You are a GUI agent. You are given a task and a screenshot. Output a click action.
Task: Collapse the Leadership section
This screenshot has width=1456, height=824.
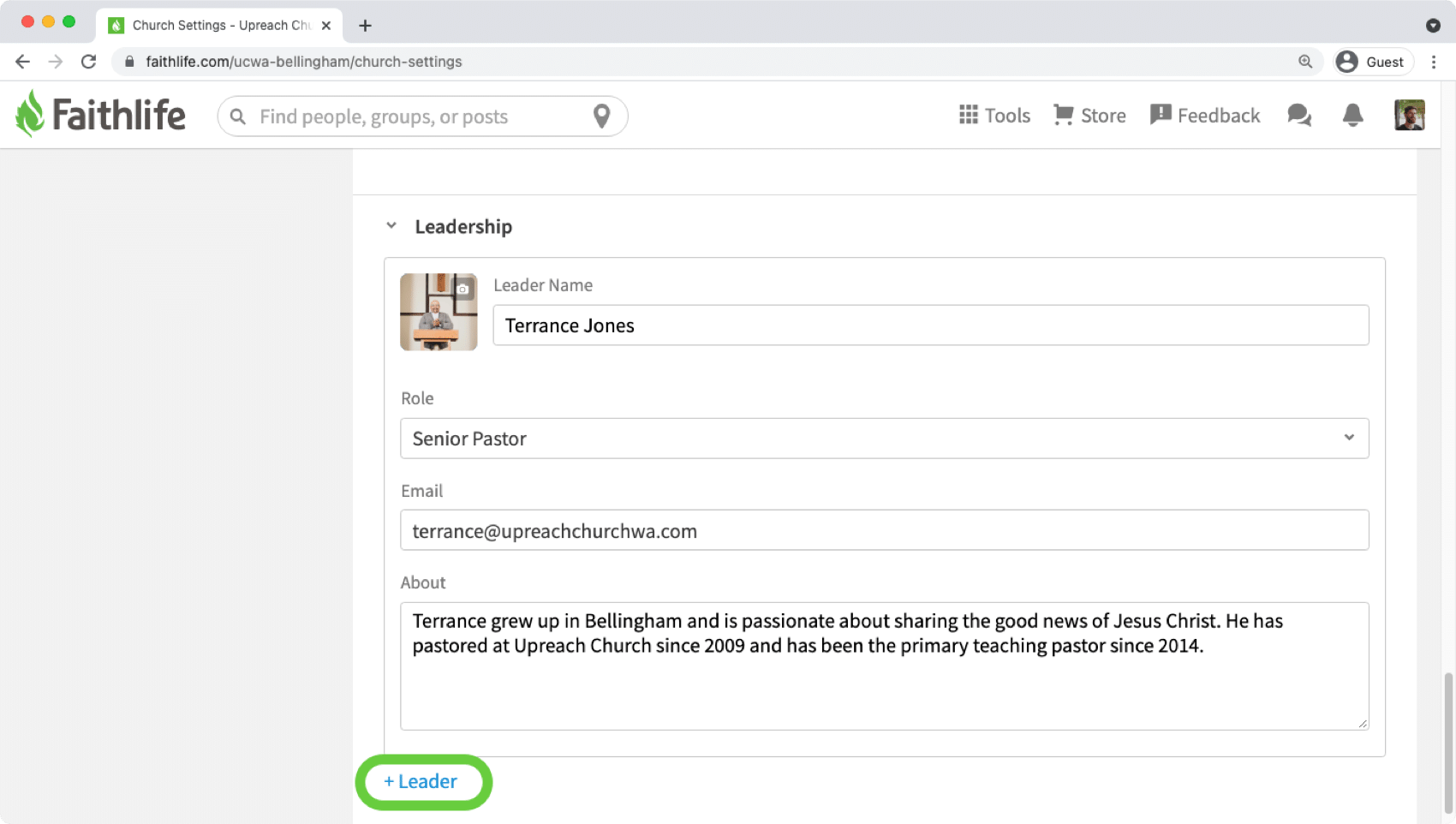click(x=391, y=226)
